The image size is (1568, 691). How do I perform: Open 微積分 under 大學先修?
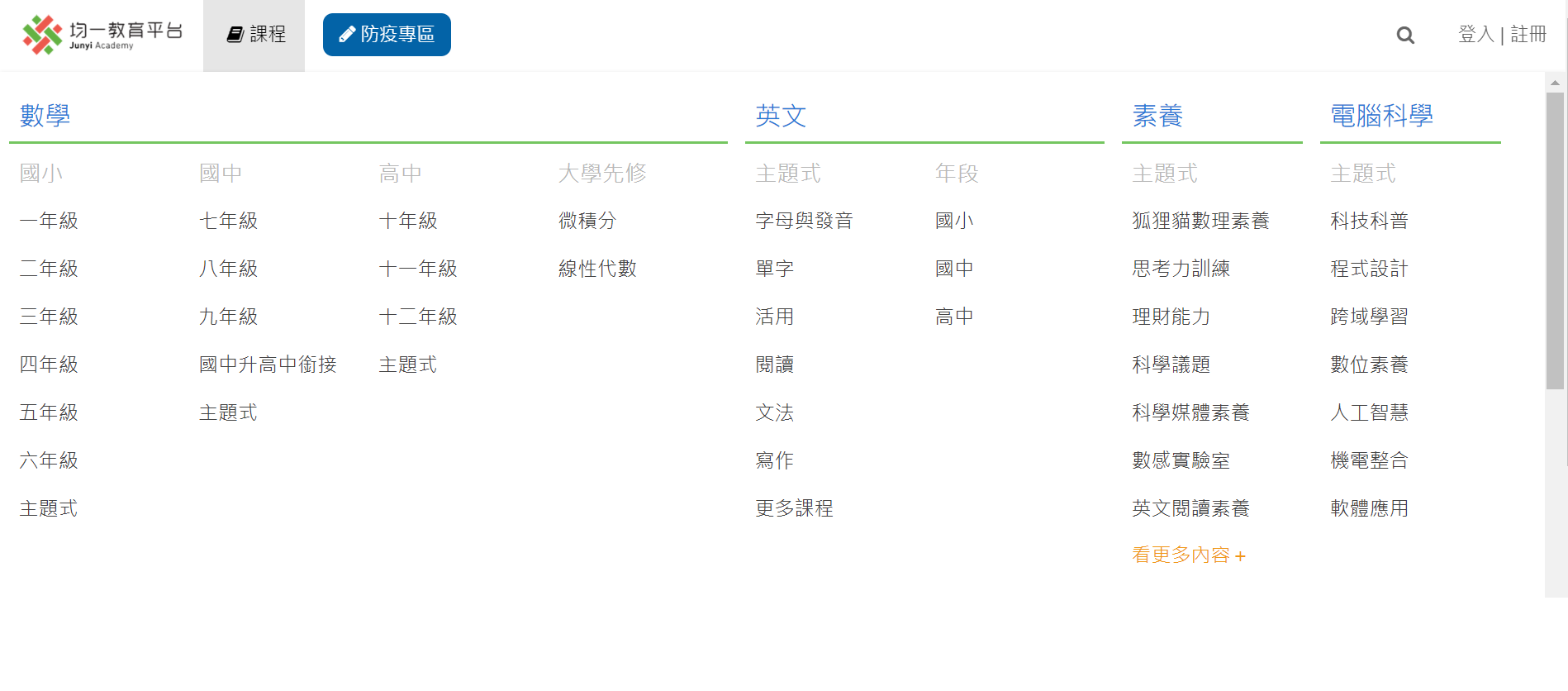[587, 221]
